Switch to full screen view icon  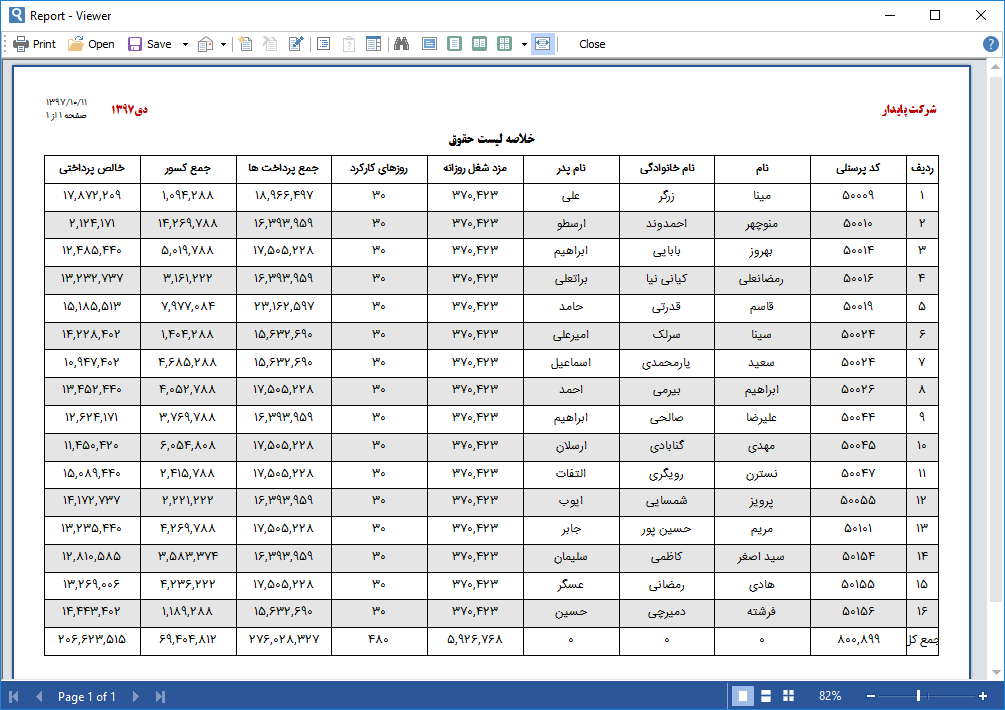(429, 44)
